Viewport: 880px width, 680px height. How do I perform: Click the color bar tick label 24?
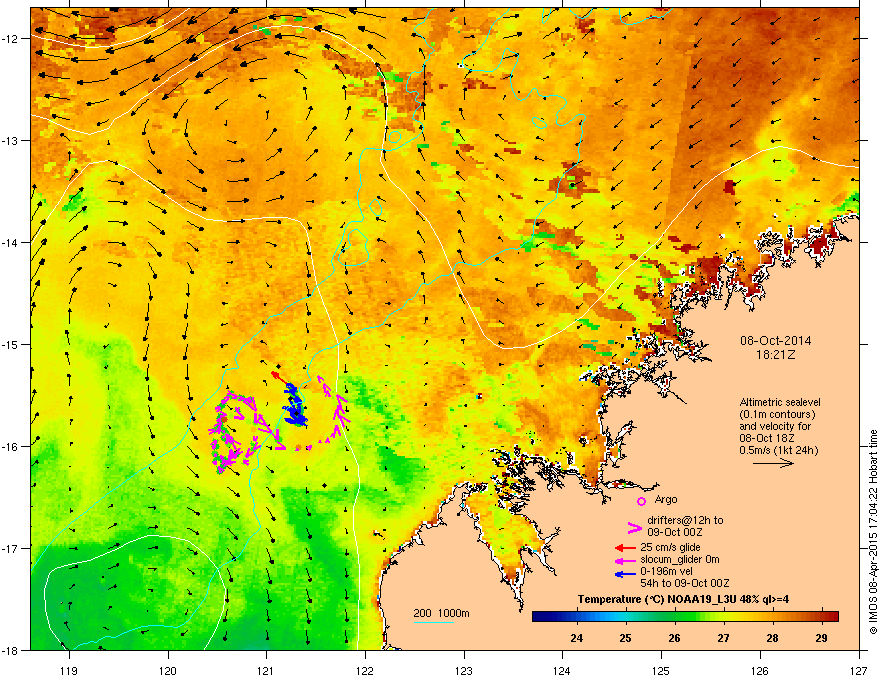click(x=576, y=638)
